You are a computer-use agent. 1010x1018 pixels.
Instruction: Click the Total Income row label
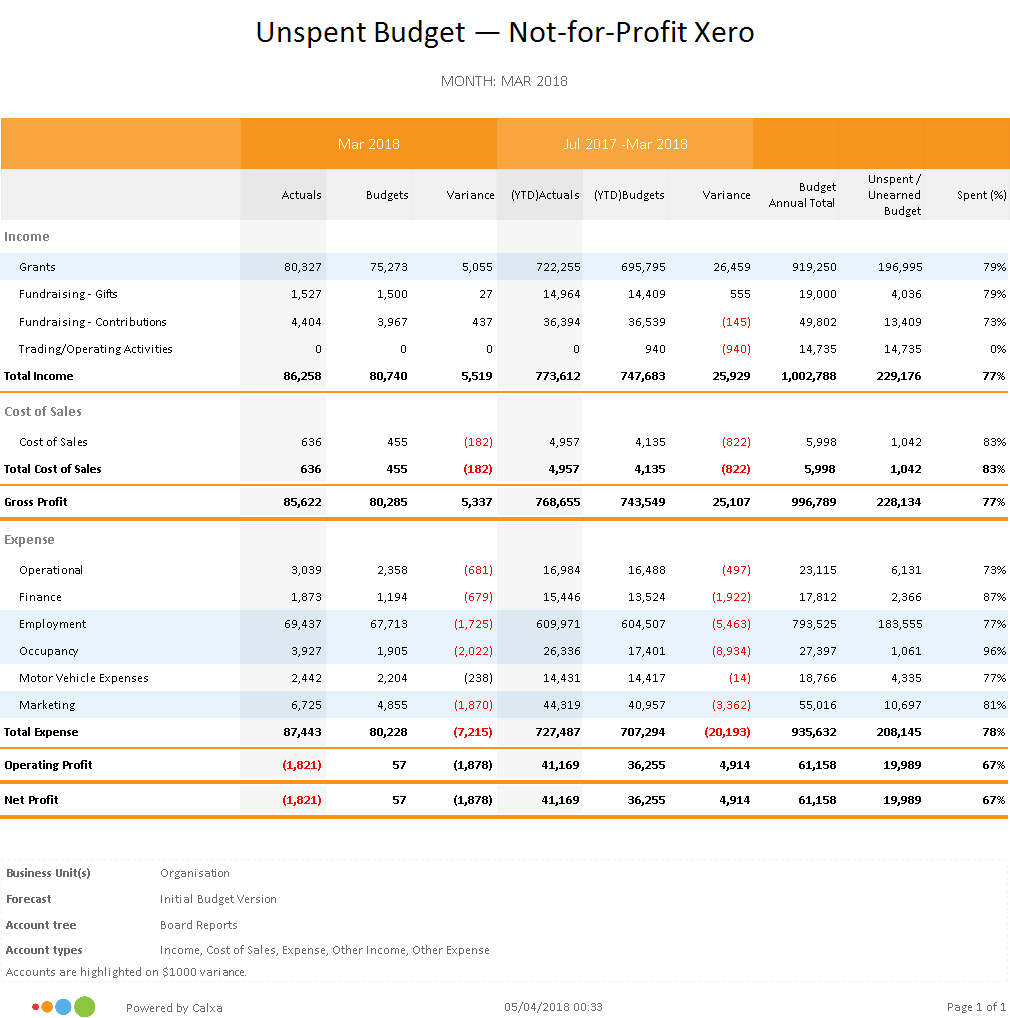(x=38, y=376)
